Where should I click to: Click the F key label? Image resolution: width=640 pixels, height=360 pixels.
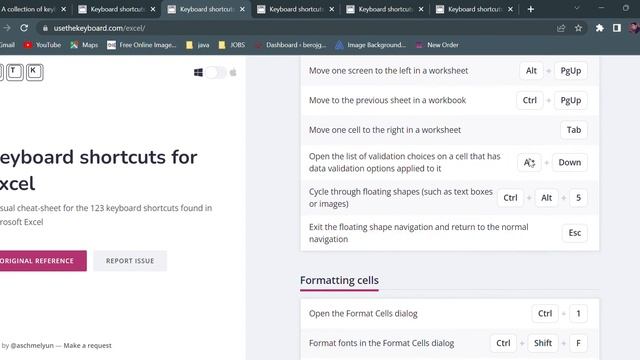pyautogui.click(x=578, y=343)
